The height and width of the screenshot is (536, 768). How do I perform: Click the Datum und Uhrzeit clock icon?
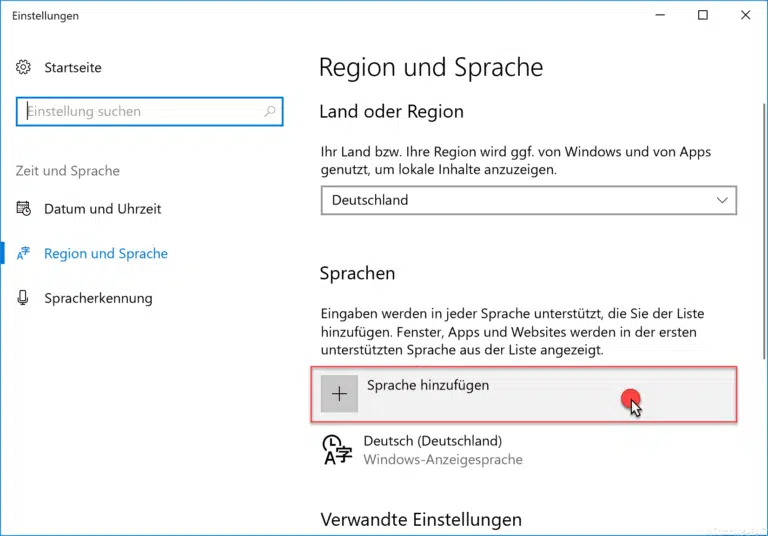24,209
